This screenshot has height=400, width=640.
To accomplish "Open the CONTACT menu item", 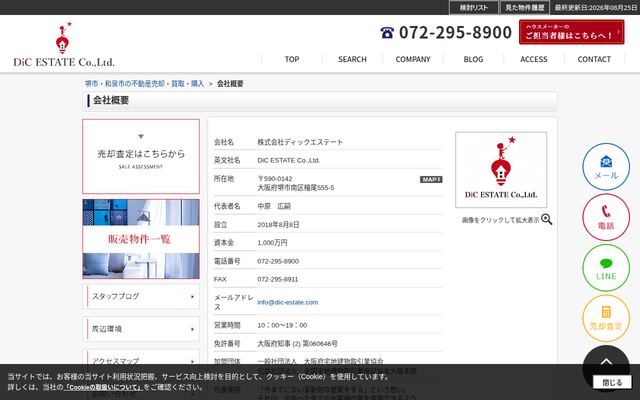I will (594, 59).
